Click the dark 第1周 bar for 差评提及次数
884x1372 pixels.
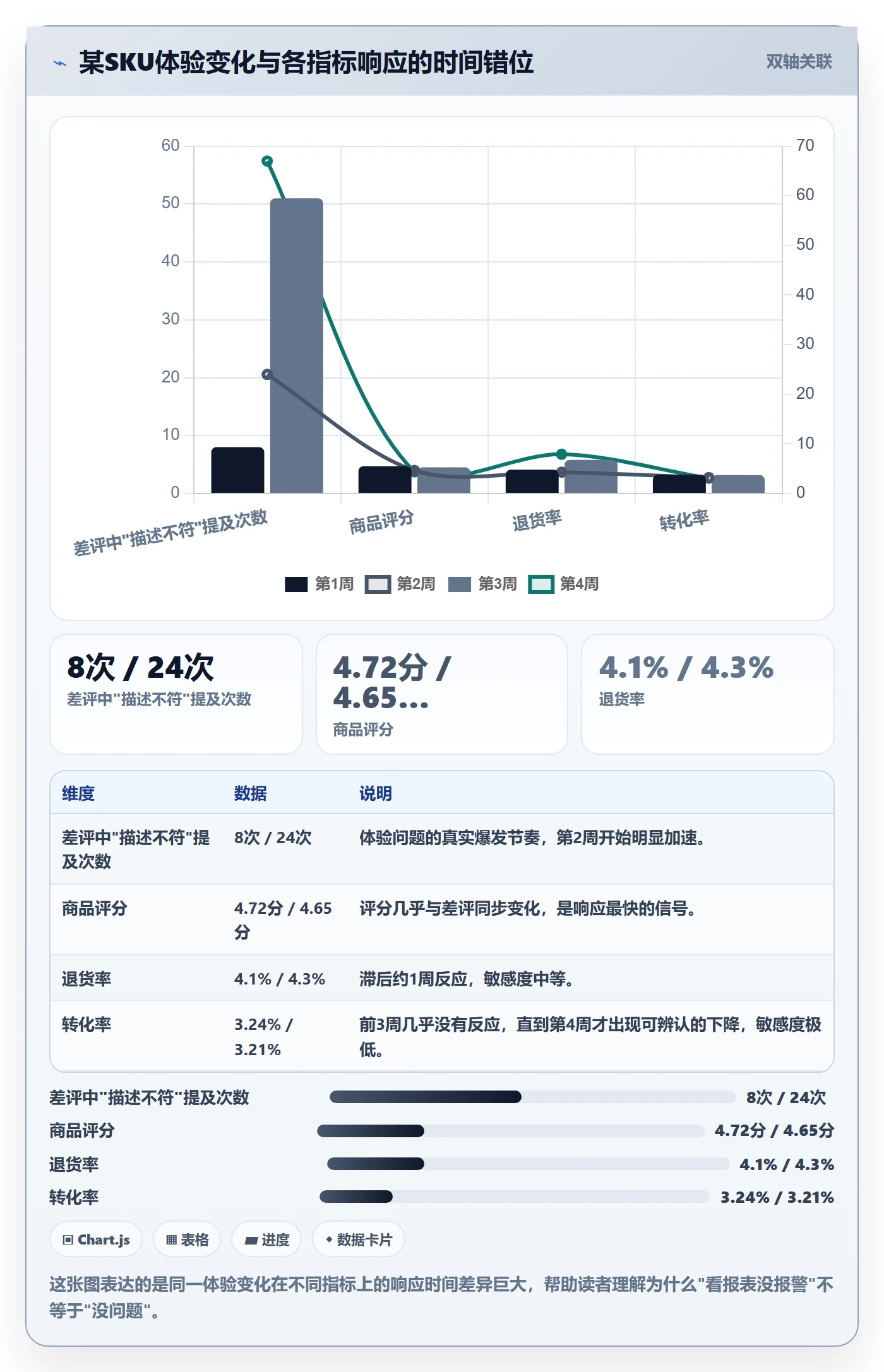[x=237, y=470]
